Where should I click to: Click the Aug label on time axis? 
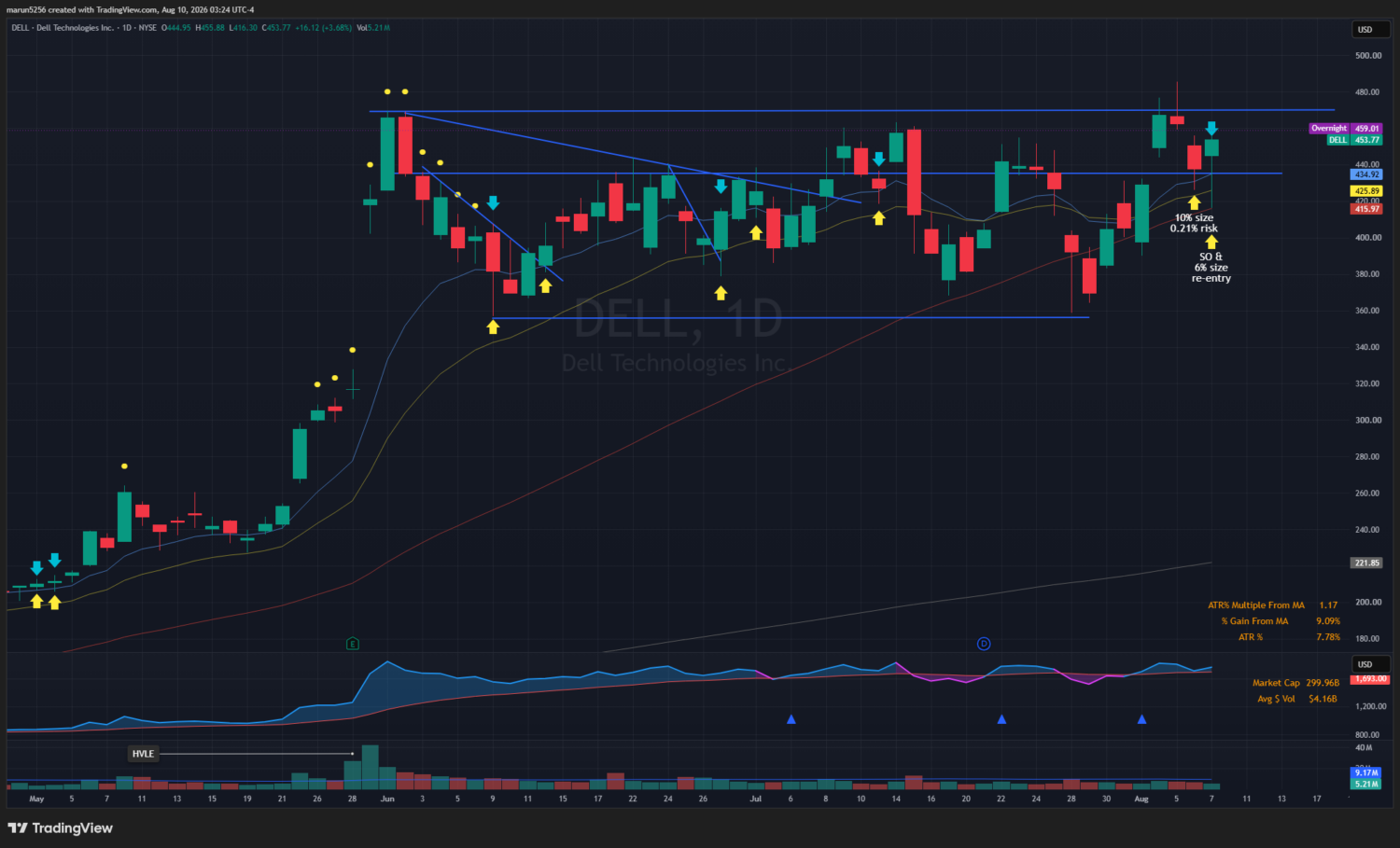click(x=1141, y=799)
